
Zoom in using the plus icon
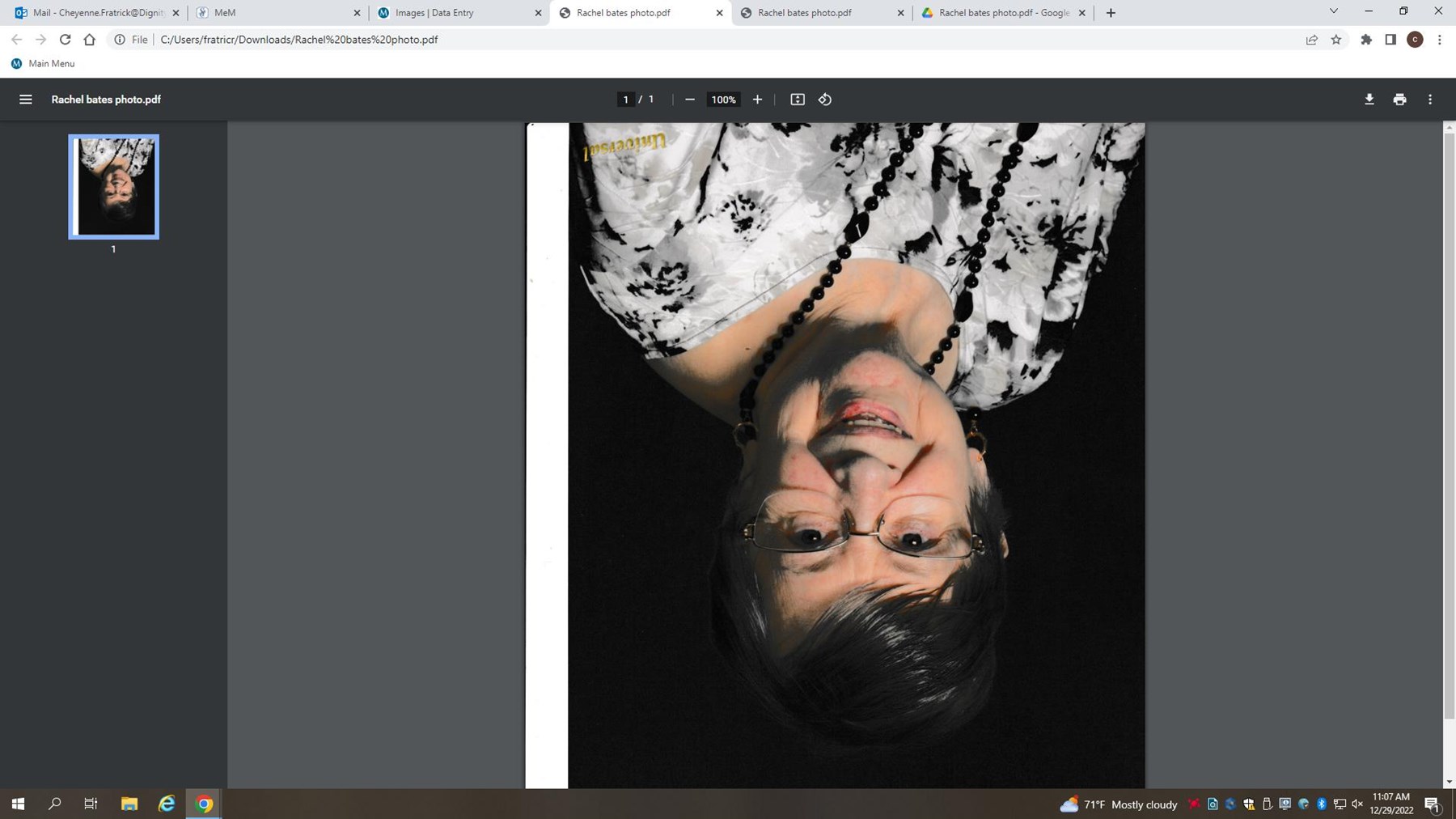click(x=757, y=100)
